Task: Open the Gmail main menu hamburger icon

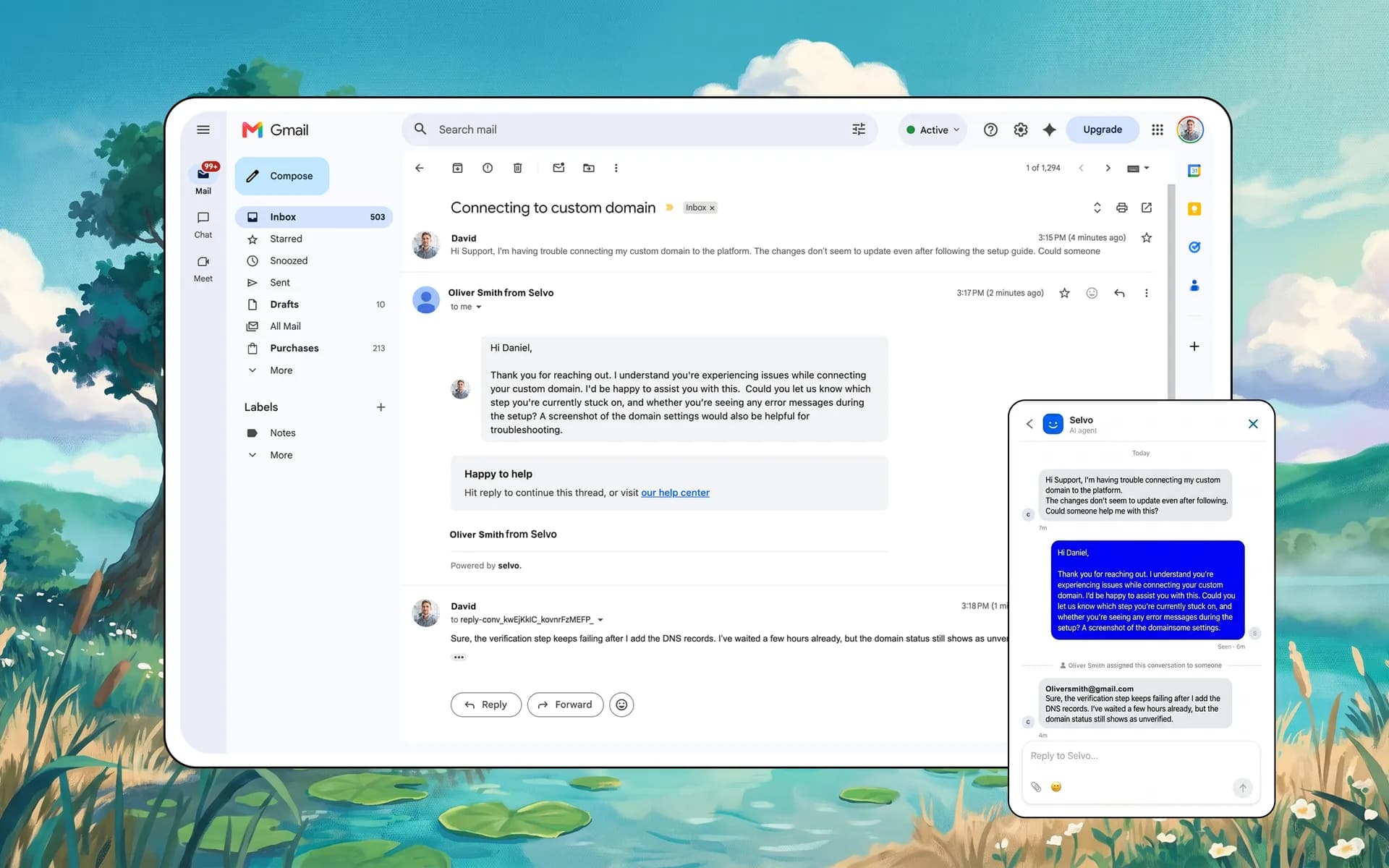Action: pyautogui.click(x=203, y=129)
